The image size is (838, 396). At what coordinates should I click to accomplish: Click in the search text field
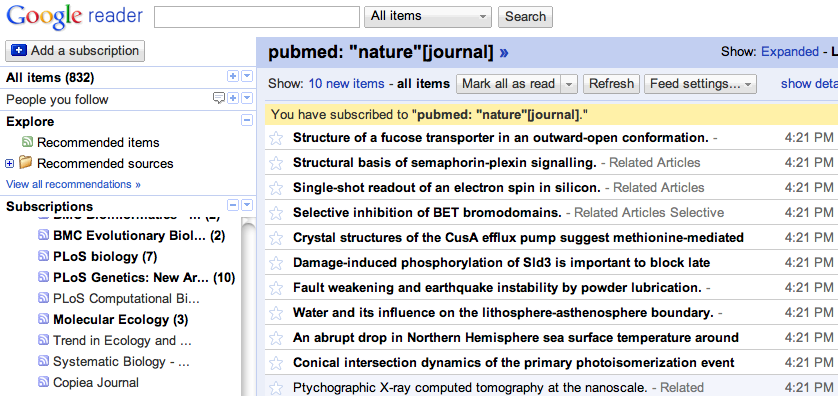(x=257, y=17)
